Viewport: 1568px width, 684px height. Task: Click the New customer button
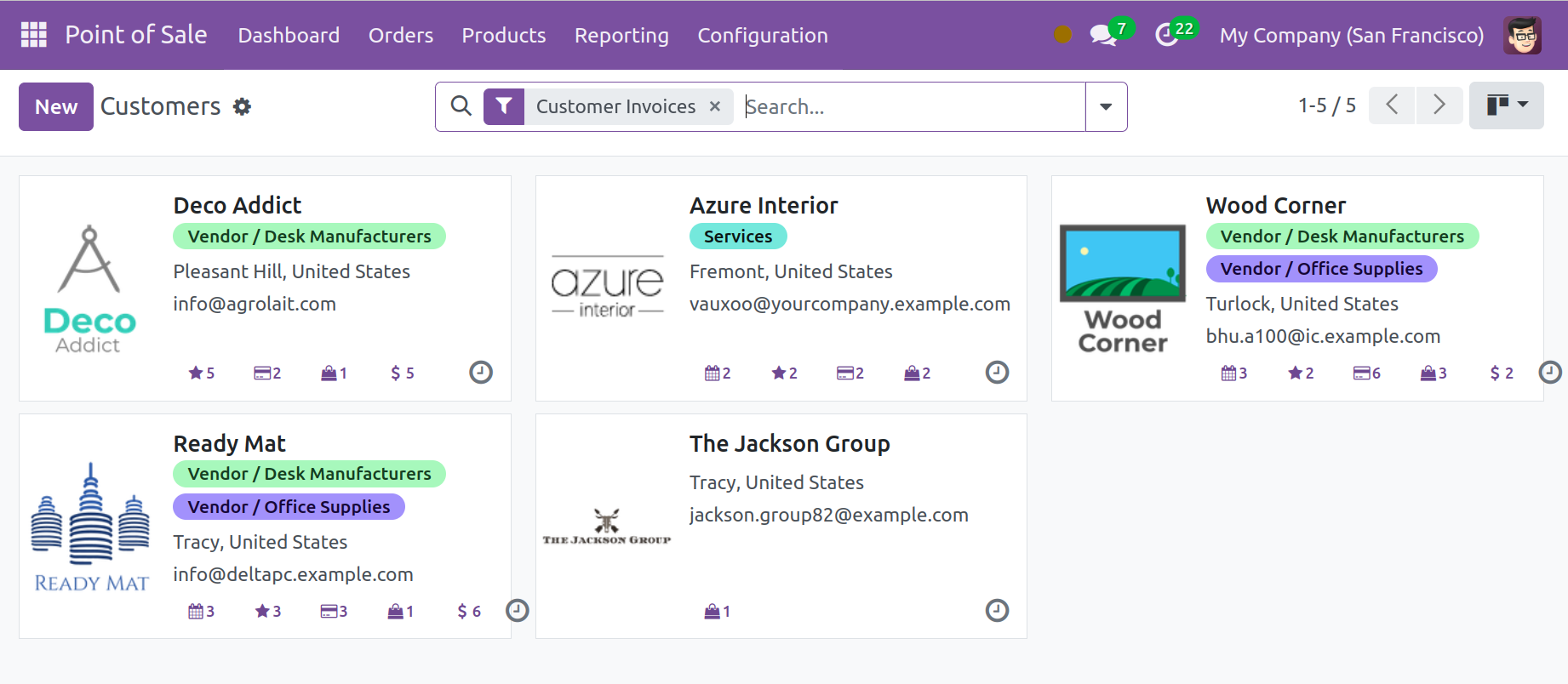click(56, 106)
